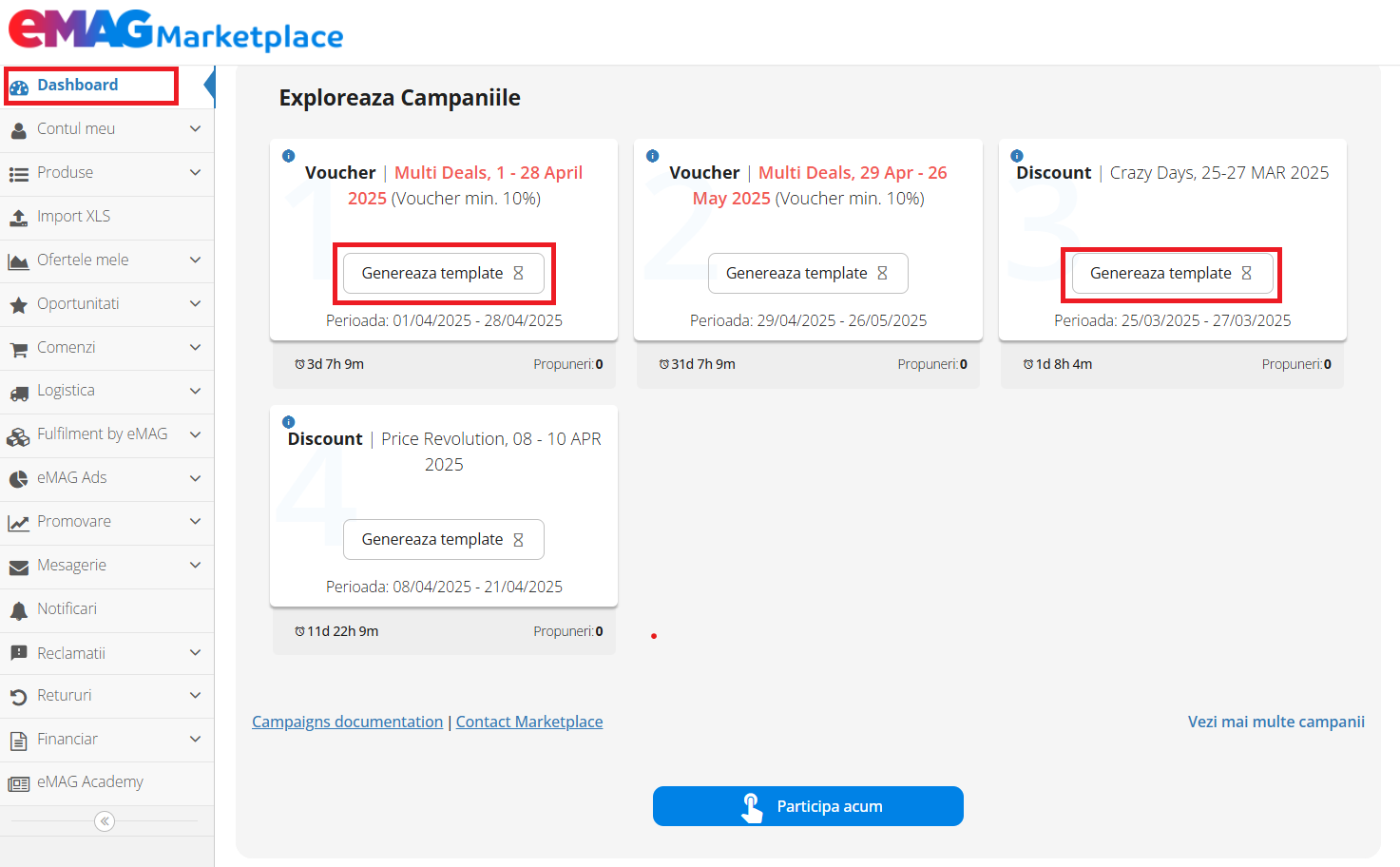
Task: Click the 1d 8h 4m countdown
Action: (x=1058, y=364)
